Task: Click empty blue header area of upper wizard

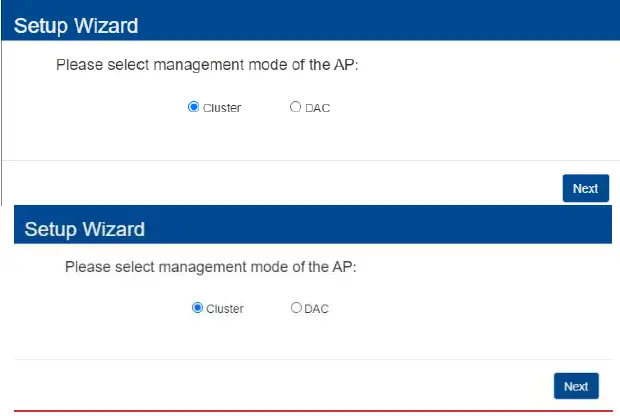Action: pyautogui.click(x=400, y=22)
